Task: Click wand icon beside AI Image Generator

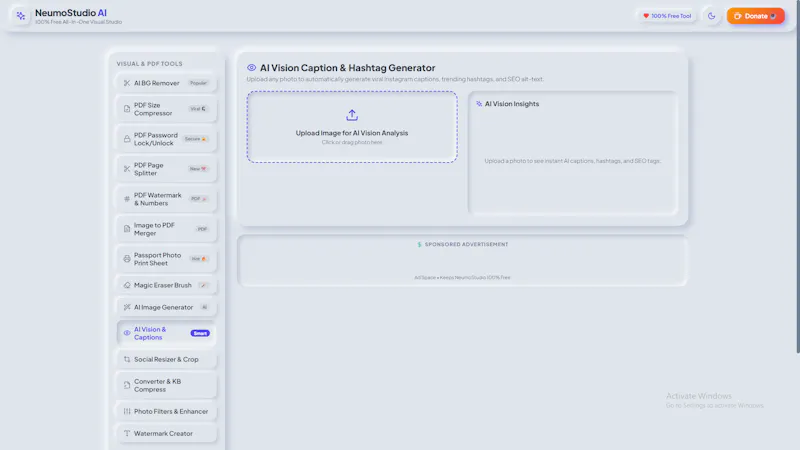Action: [127, 307]
